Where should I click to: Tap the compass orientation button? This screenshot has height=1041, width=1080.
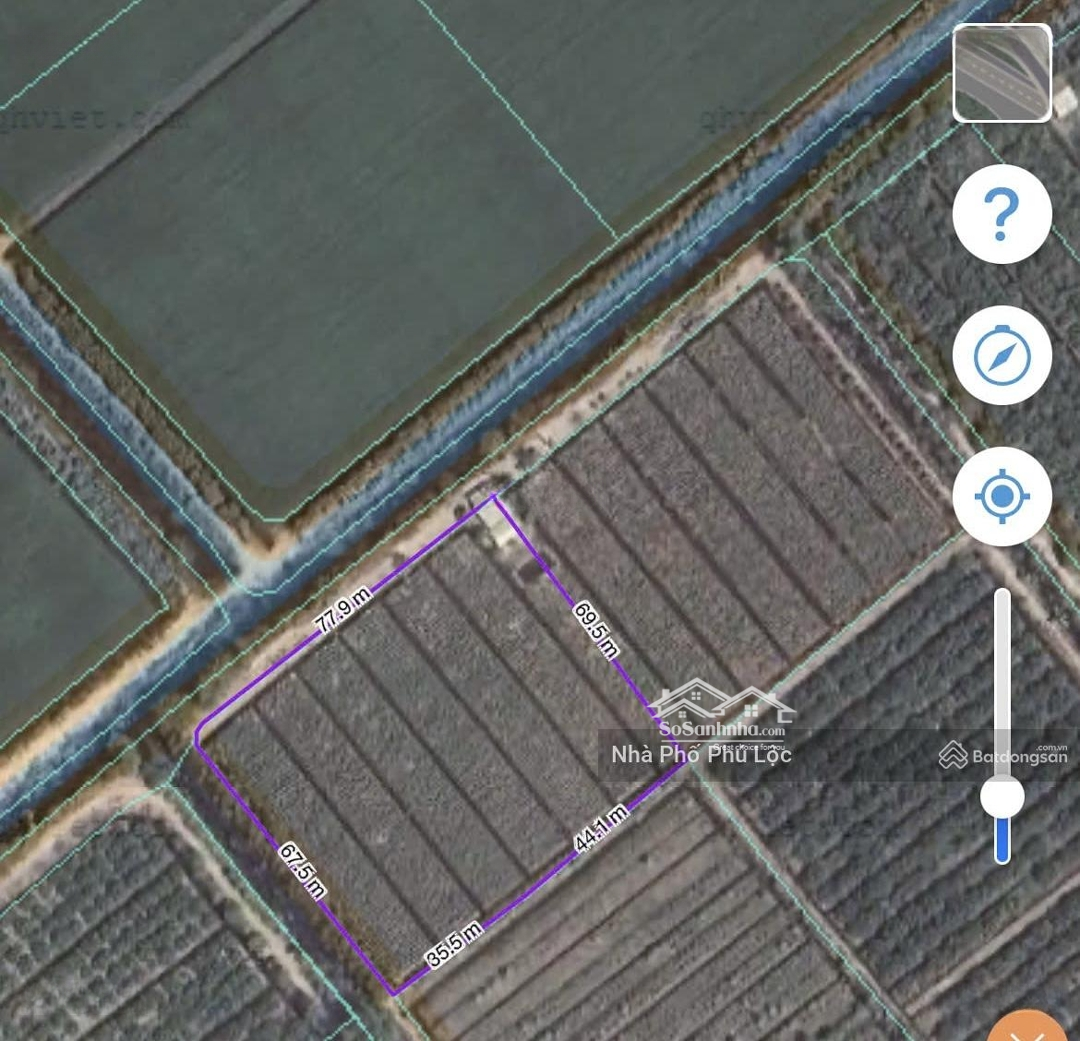[1002, 355]
